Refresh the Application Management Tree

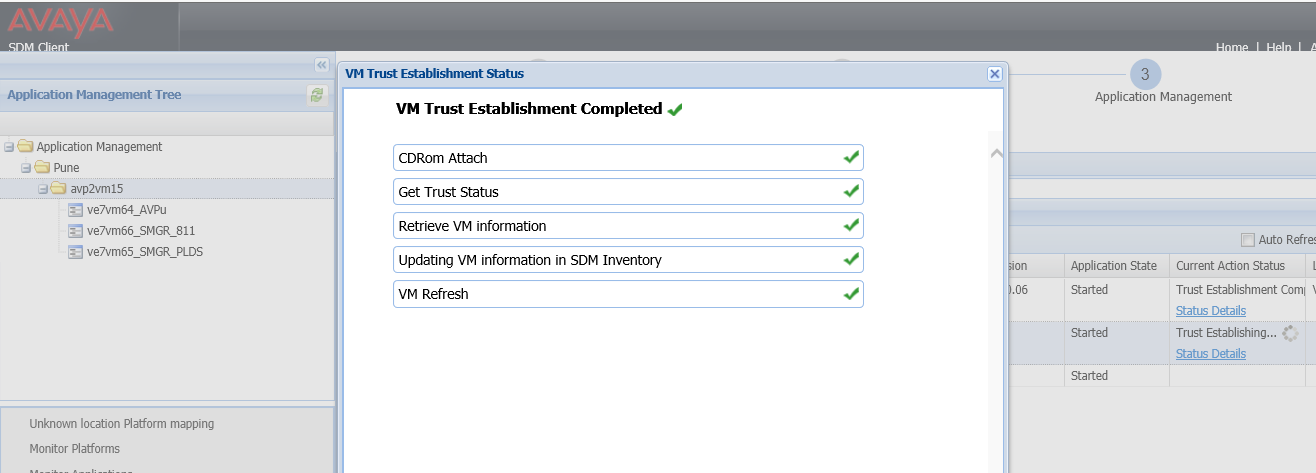317,95
